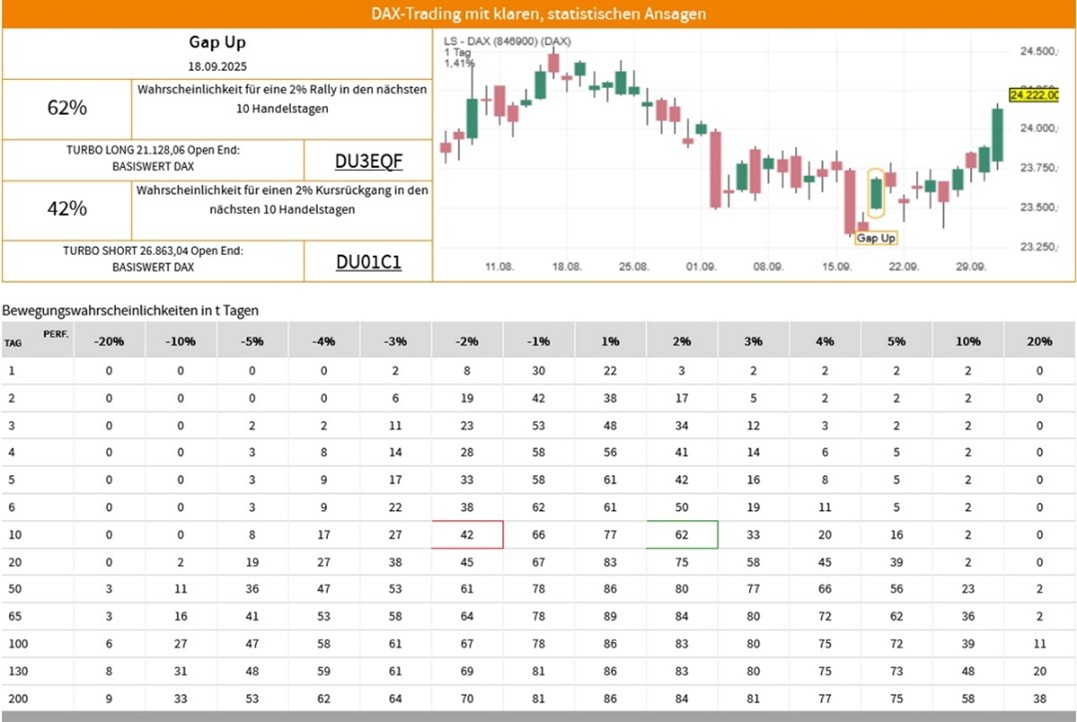
Task: Click the orange DAX-Trading header banner
Action: tap(538, 14)
